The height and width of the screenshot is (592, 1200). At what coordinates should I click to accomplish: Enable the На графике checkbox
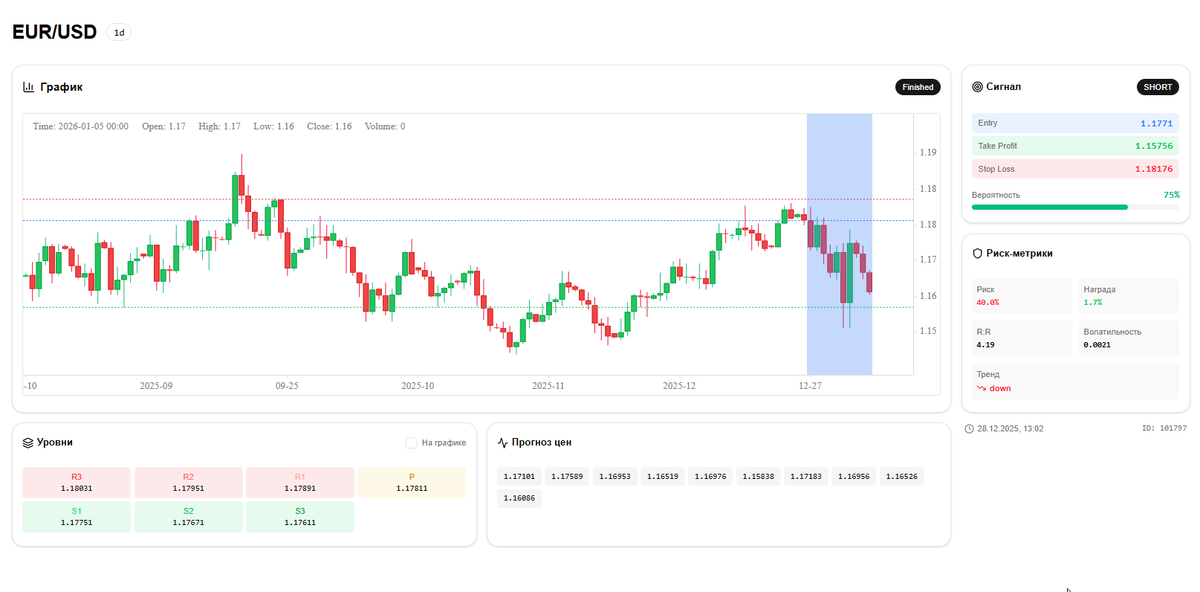pyautogui.click(x=411, y=442)
